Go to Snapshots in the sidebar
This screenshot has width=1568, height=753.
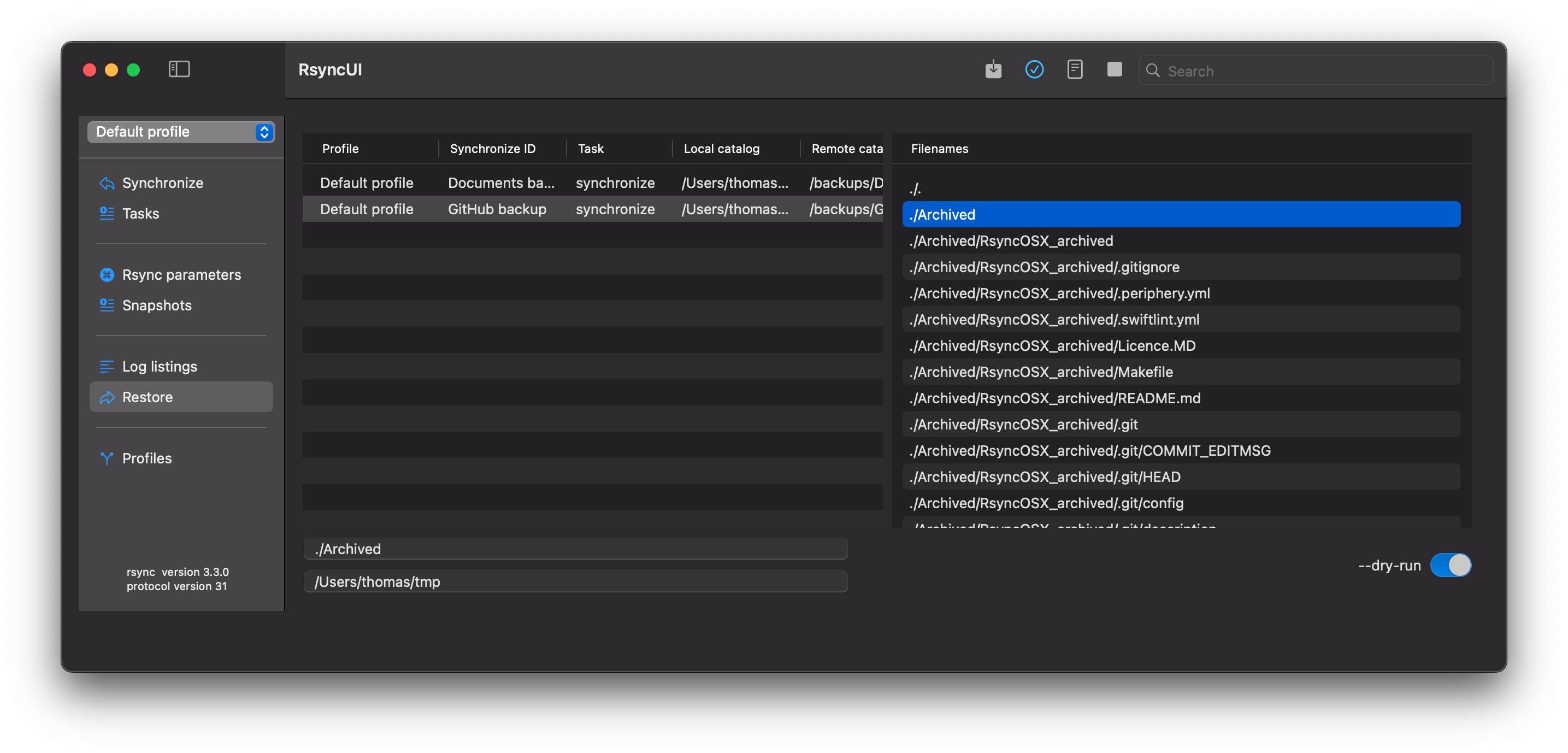click(x=156, y=305)
